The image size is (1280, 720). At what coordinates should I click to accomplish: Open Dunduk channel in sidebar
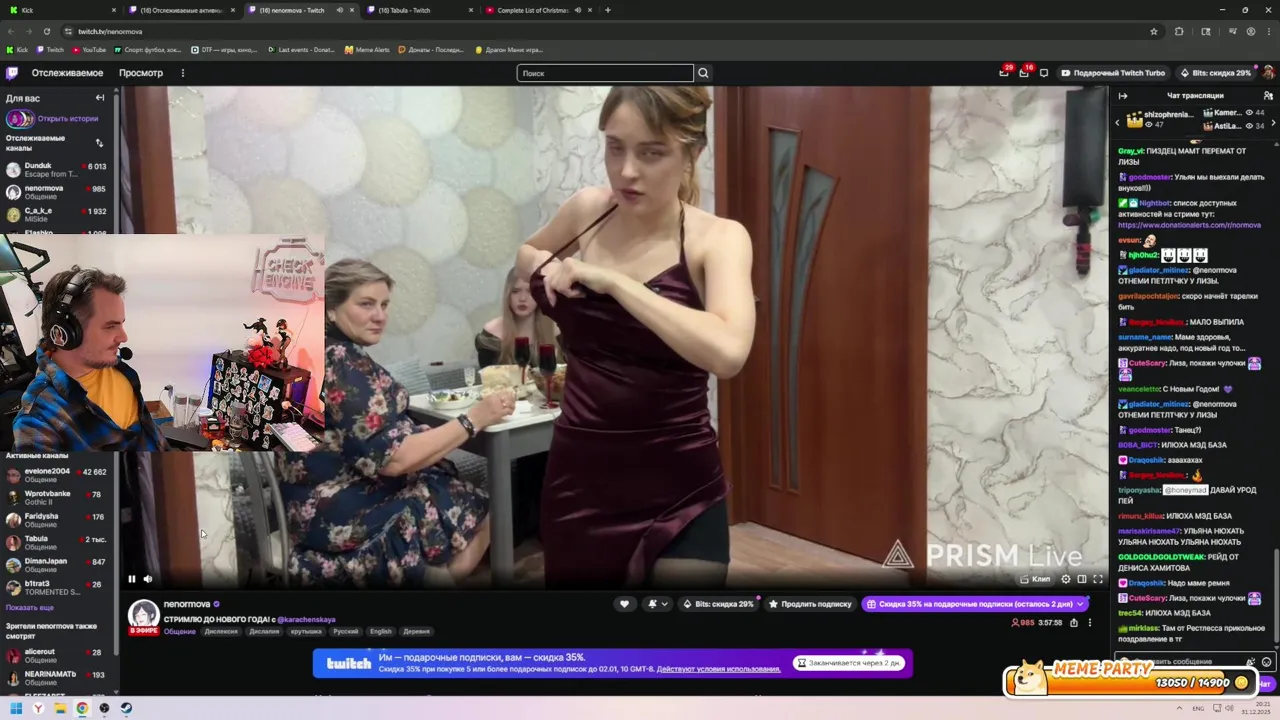(x=56, y=170)
